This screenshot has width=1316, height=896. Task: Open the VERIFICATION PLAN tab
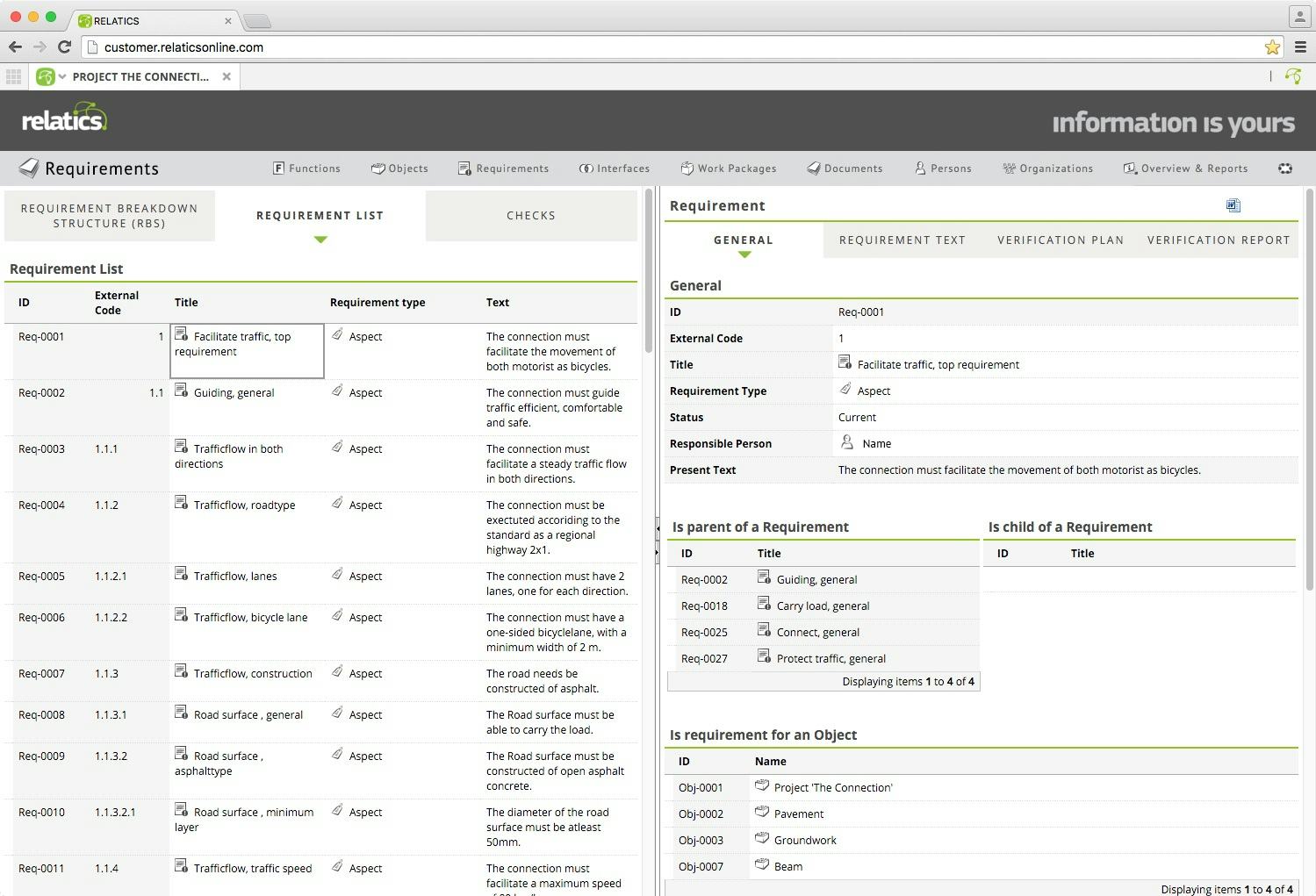pos(1060,240)
